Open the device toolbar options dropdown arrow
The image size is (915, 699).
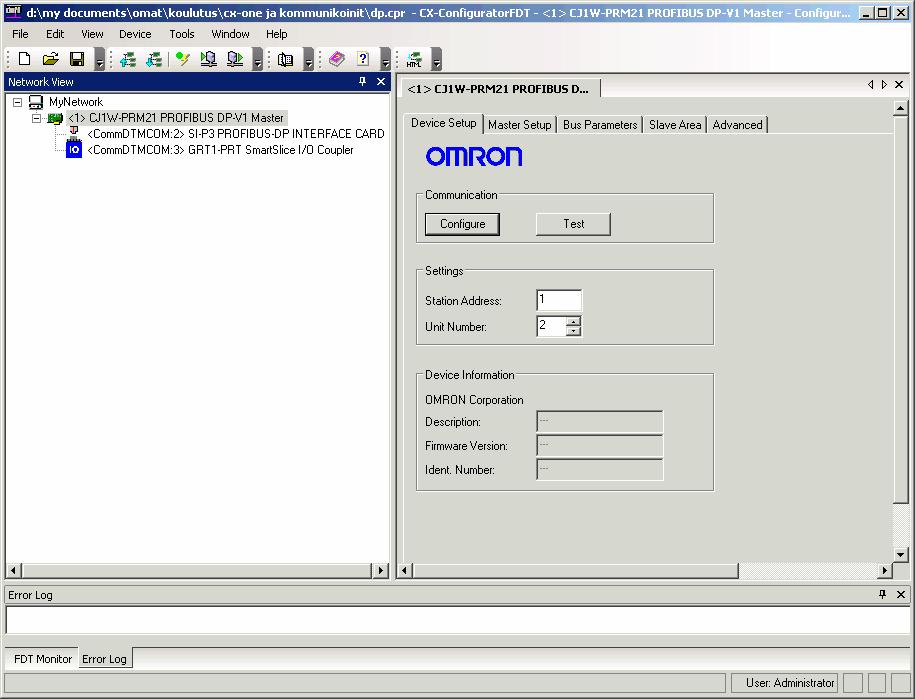tap(257, 59)
